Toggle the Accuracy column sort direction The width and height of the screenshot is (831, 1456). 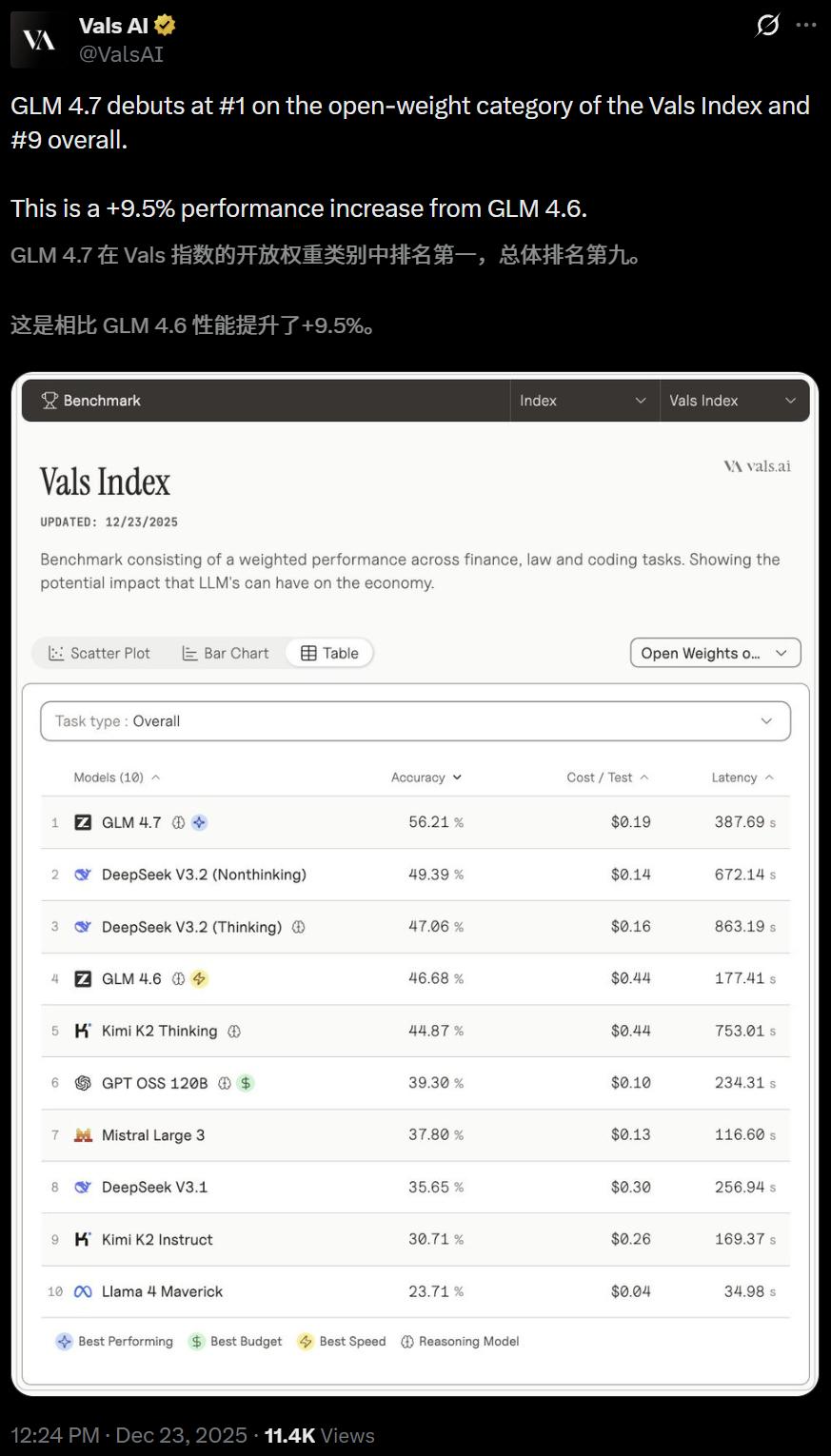[425, 777]
